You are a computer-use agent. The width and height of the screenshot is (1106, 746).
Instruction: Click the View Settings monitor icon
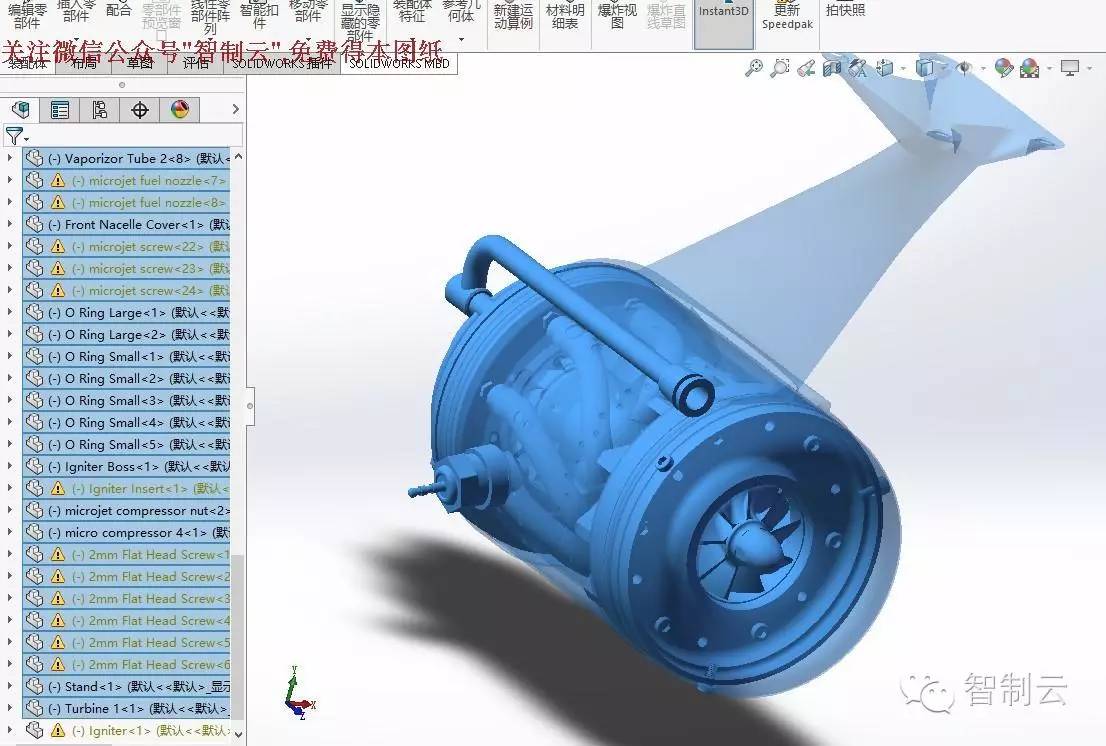point(1070,68)
